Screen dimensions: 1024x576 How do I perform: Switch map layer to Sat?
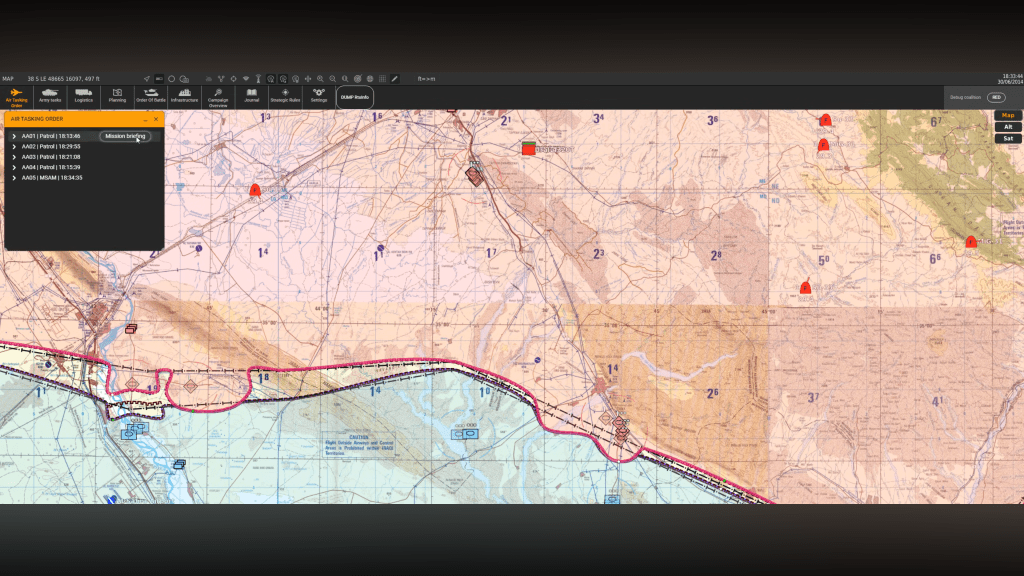click(1008, 138)
